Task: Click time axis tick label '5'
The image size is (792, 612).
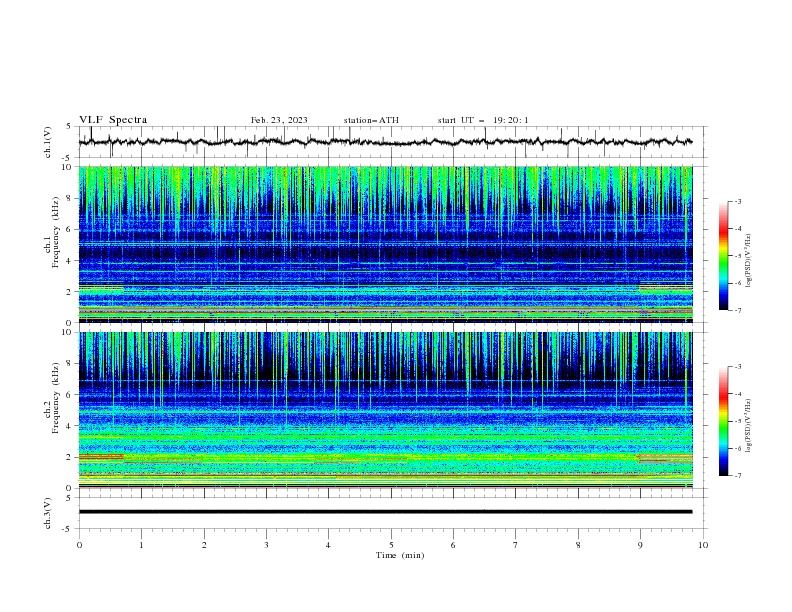Action: pyautogui.click(x=391, y=545)
